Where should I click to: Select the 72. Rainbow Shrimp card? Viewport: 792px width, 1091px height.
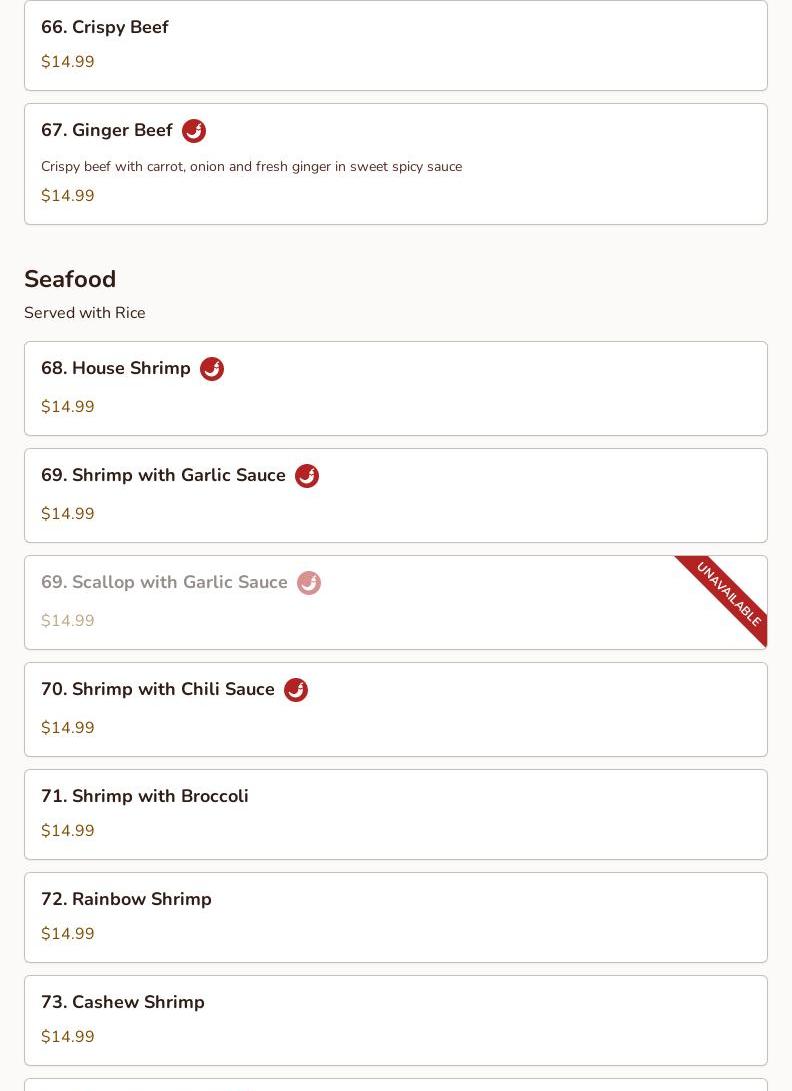click(x=126, y=899)
